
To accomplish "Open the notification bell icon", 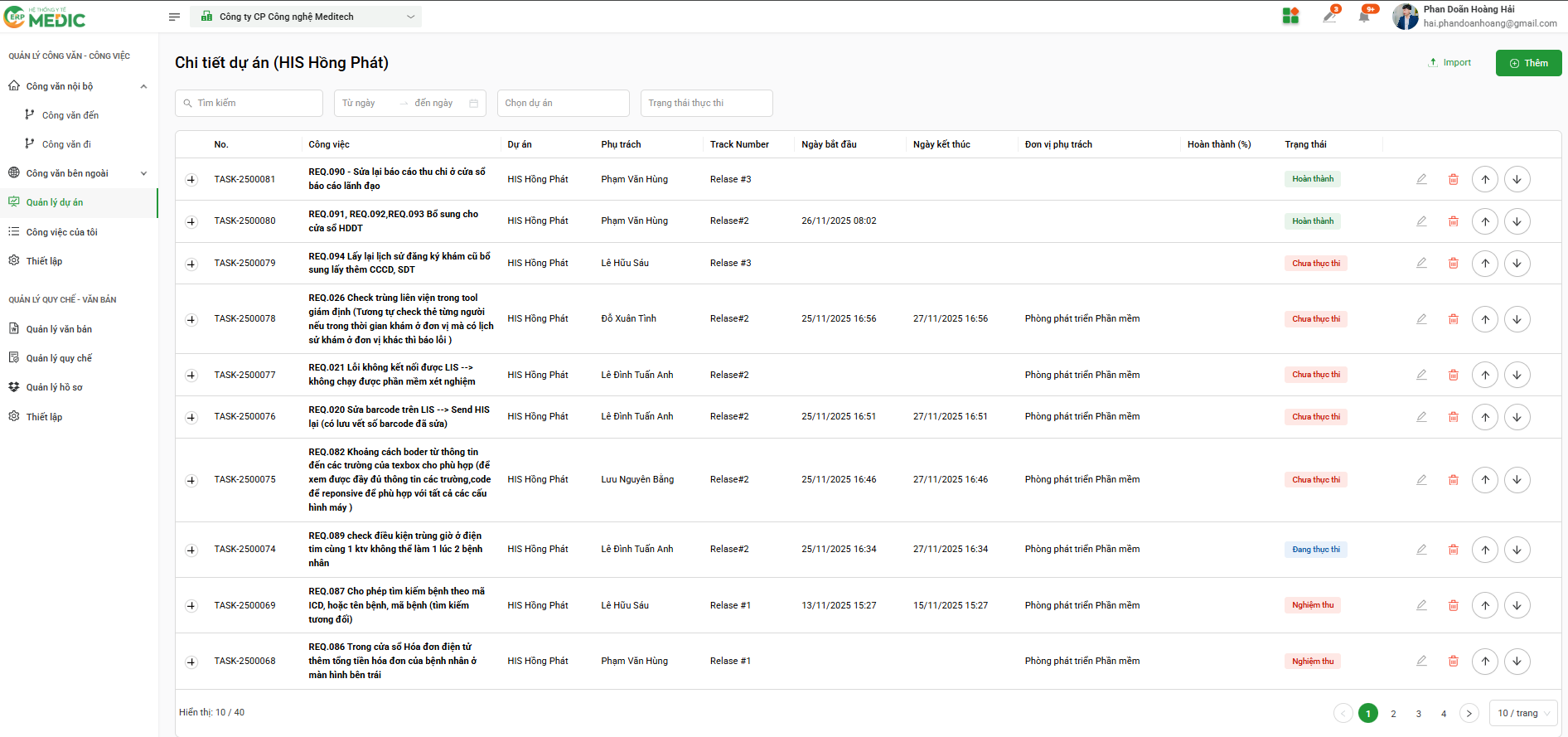I will tap(1364, 17).
